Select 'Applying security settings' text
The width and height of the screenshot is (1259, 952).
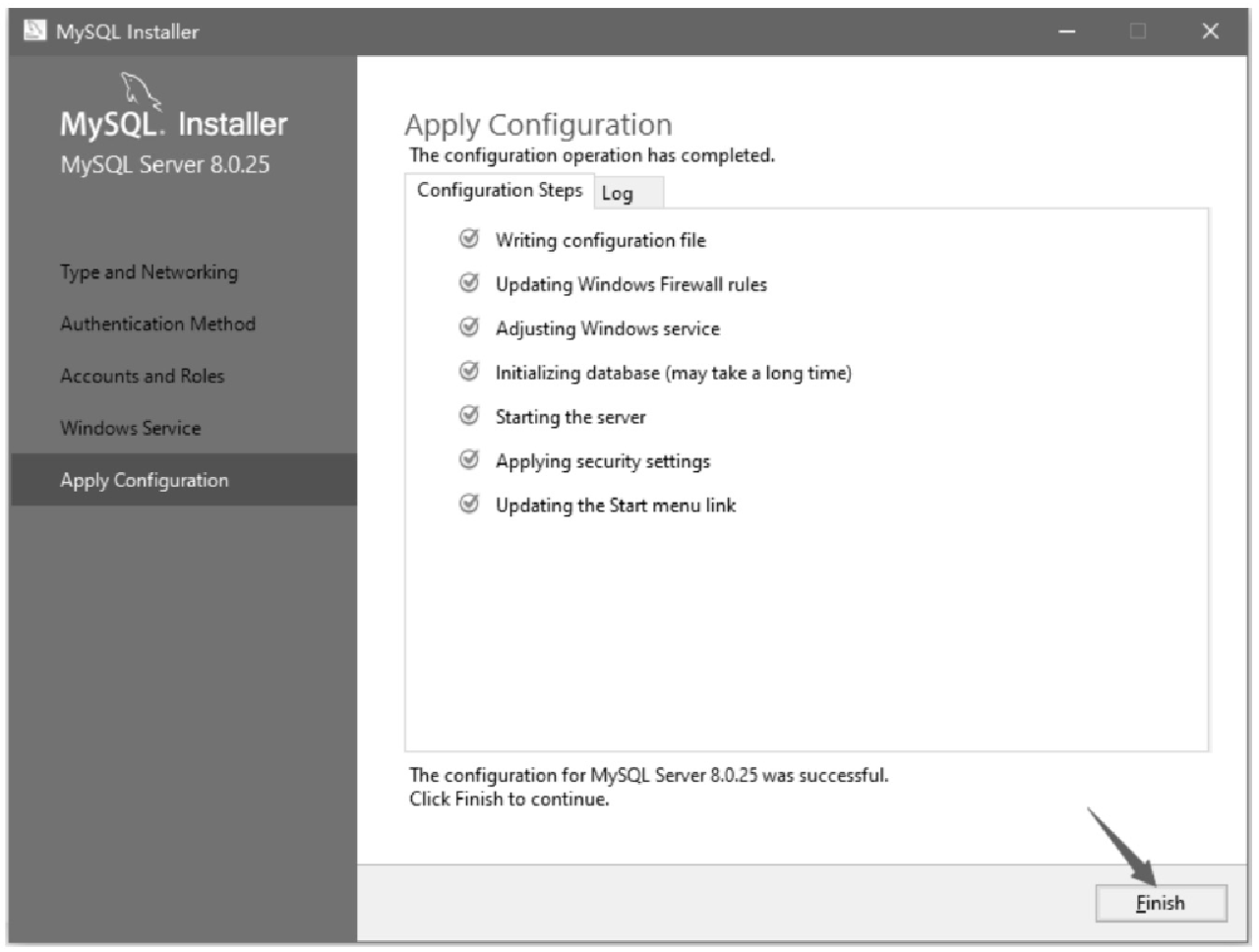(x=602, y=461)
